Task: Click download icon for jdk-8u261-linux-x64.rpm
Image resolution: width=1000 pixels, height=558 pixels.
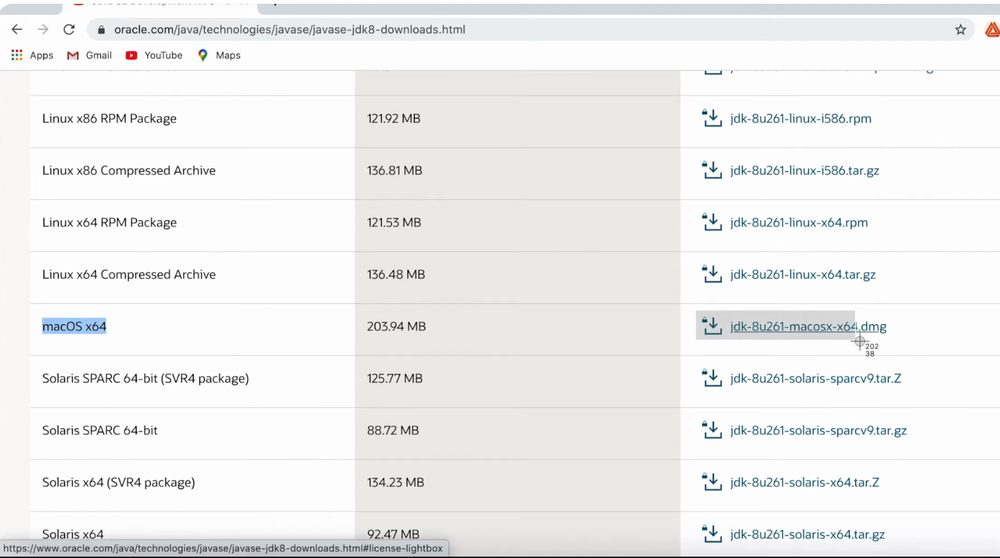Action: click(712, 222)
